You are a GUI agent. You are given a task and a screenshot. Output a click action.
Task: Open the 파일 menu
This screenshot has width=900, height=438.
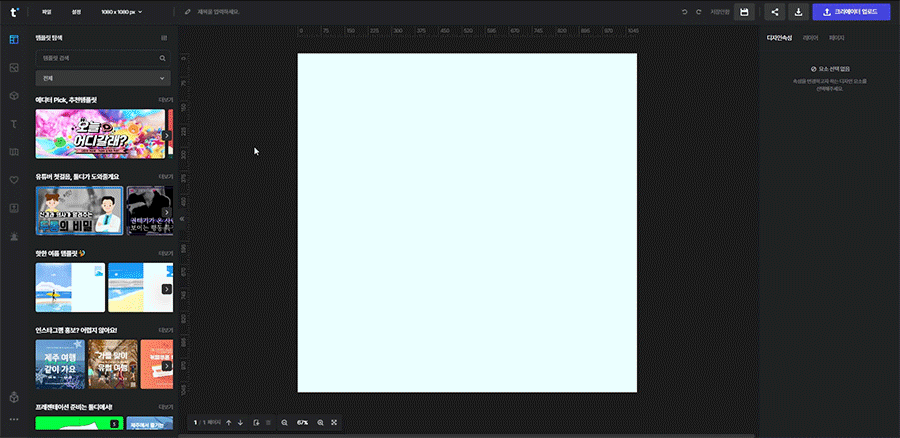click(46, 12)
